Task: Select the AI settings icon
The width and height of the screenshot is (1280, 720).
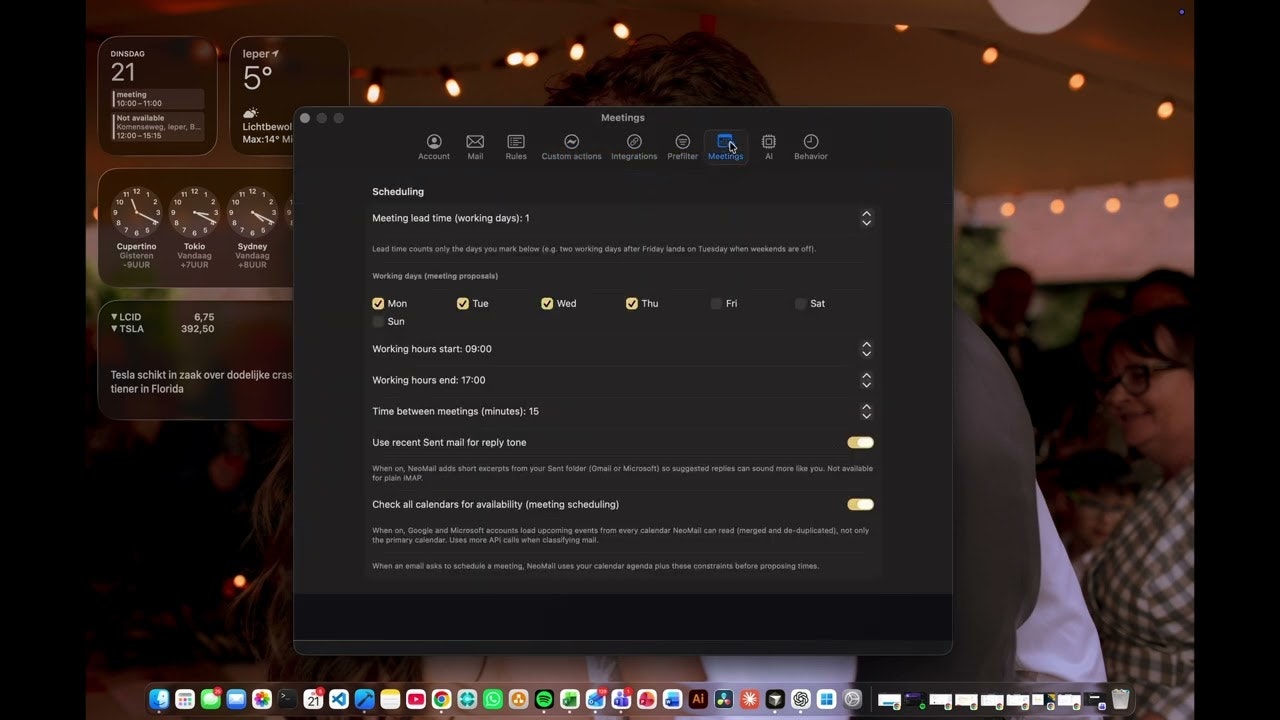Action: 768,146
